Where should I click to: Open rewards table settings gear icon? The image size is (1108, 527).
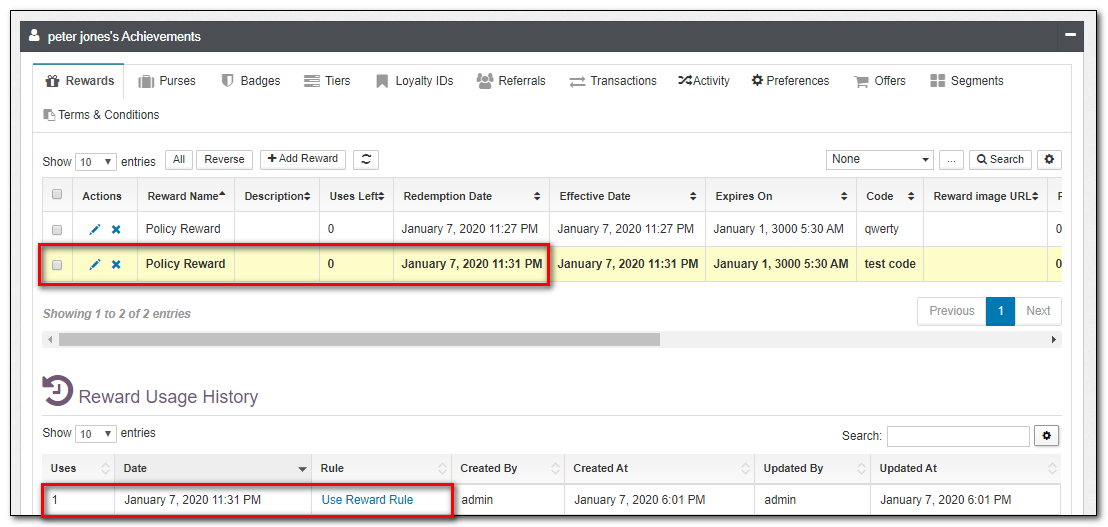pyautogui.click(x=1049, y=159)
